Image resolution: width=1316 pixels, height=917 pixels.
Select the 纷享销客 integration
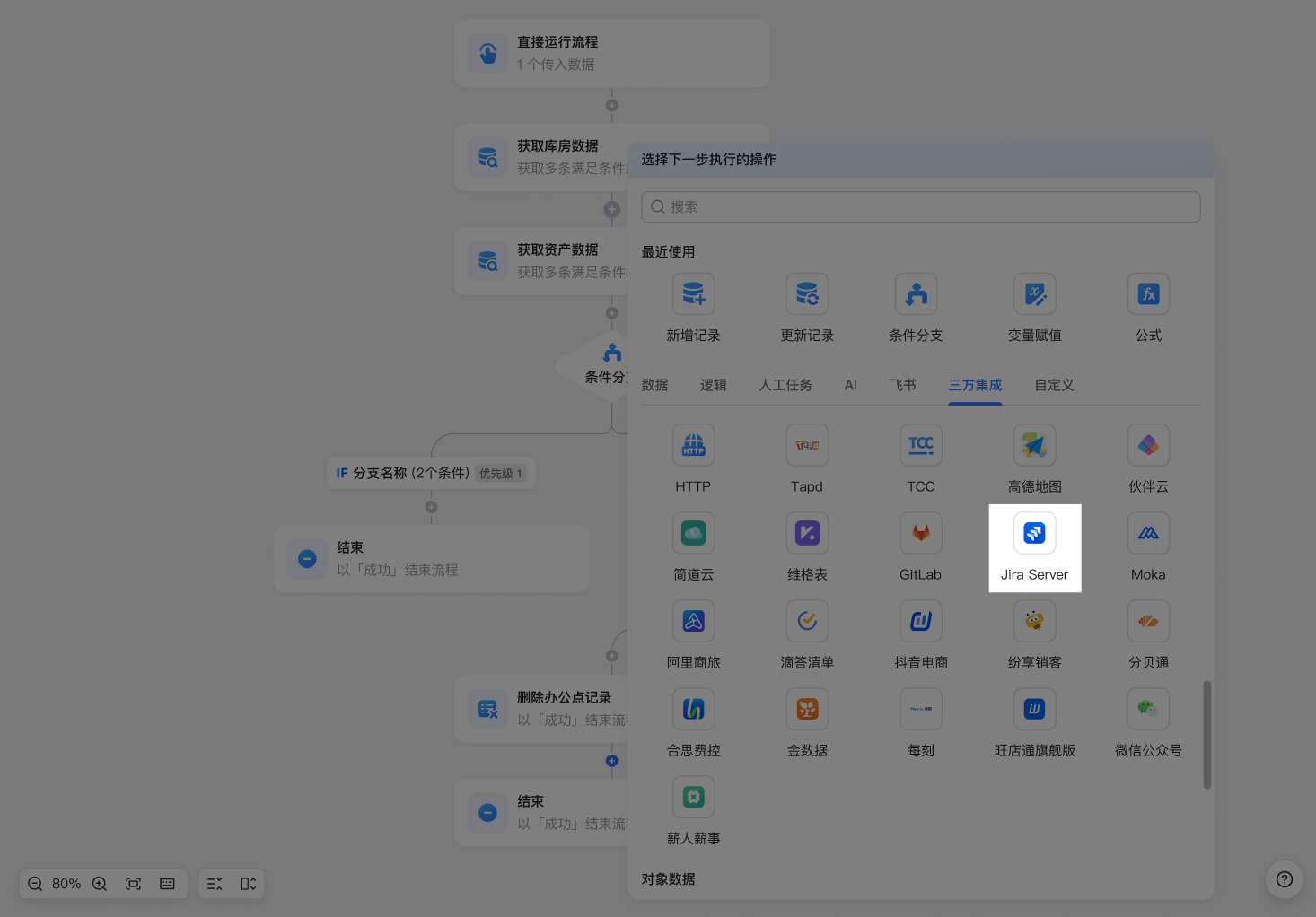(1034, 635)
